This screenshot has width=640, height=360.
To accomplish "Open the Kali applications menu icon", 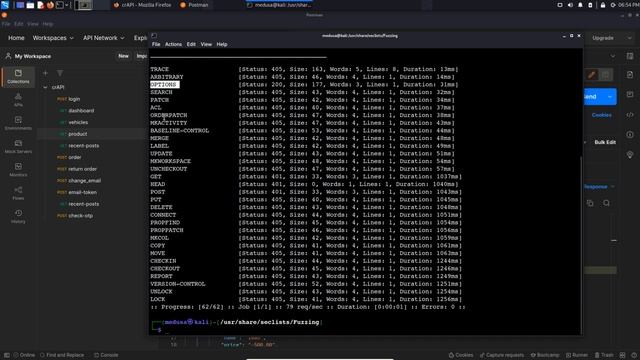I will [5, 5].
